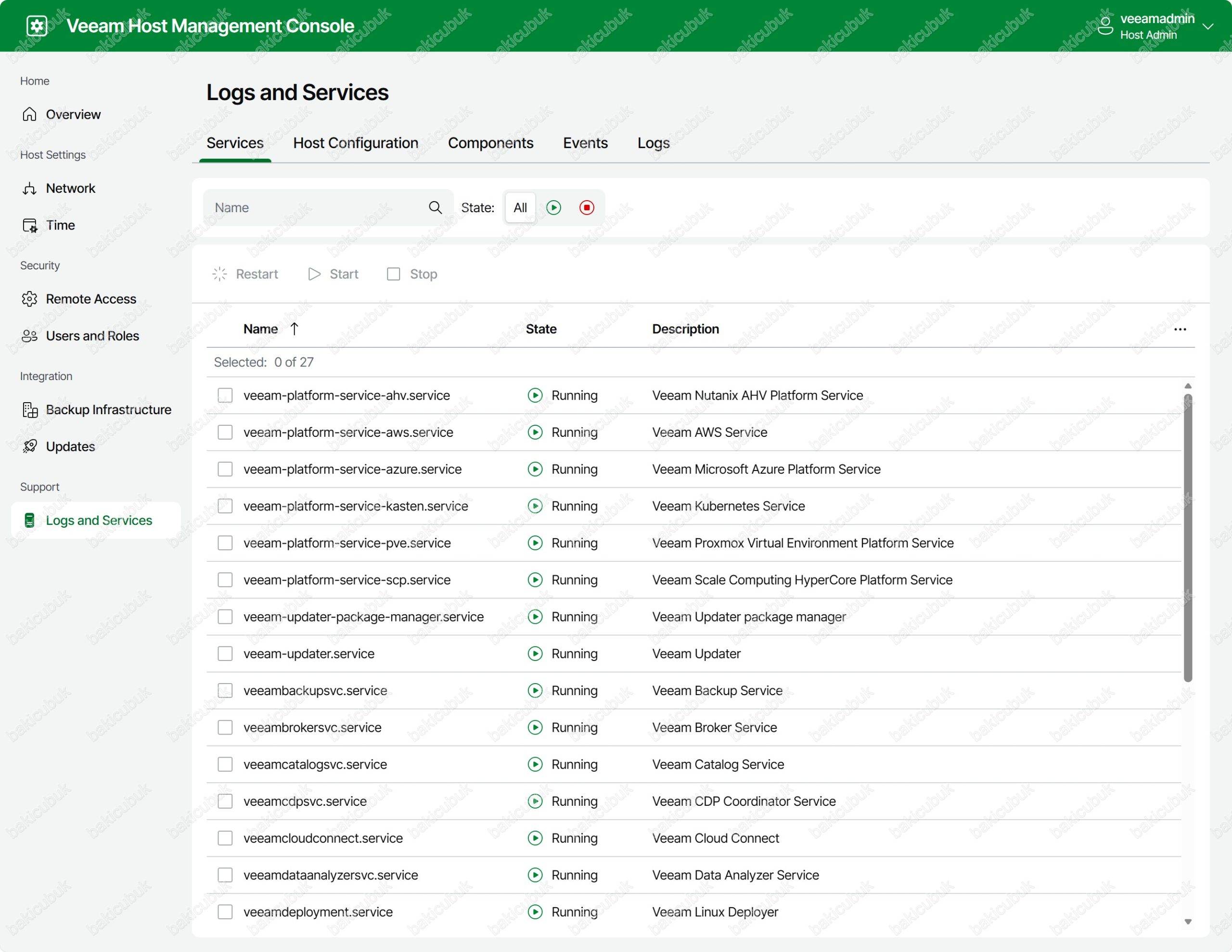Select the veeam-platform-service-ahv.service checkbox
Image resolution: width=1232 pixels, height=952 pixels.
225,395
